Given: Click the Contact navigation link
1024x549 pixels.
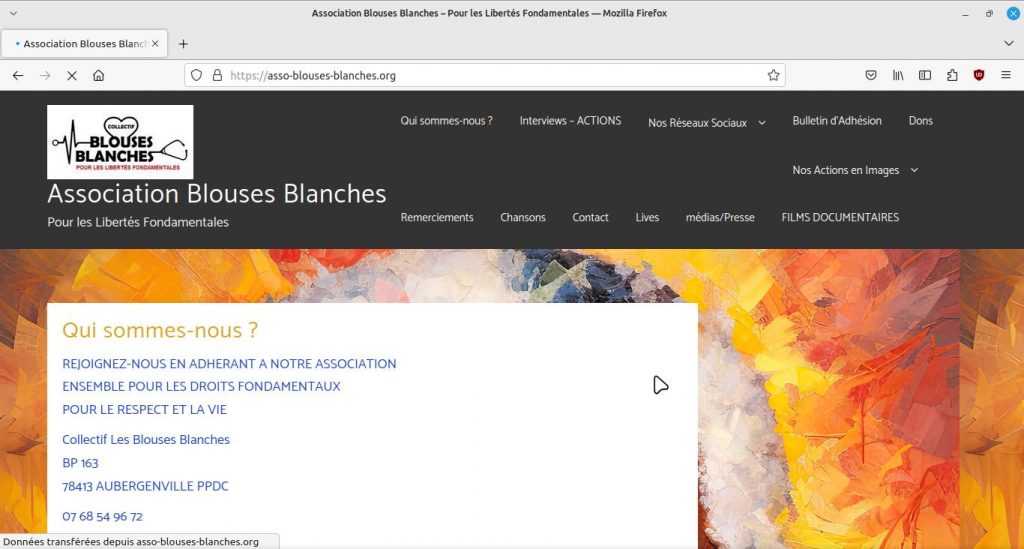Looking at the screenshot, I should pyautogui.click(x=590, y=217).
